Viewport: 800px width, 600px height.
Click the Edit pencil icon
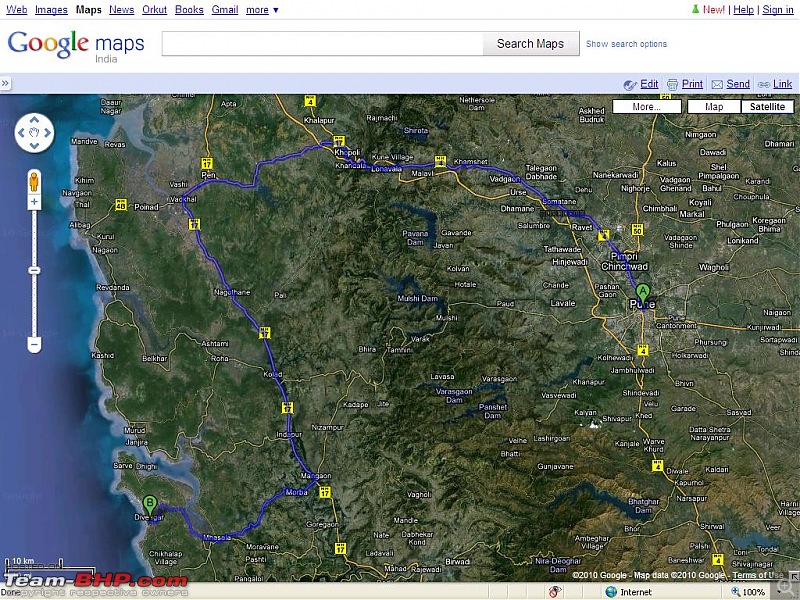pos(630,85)
